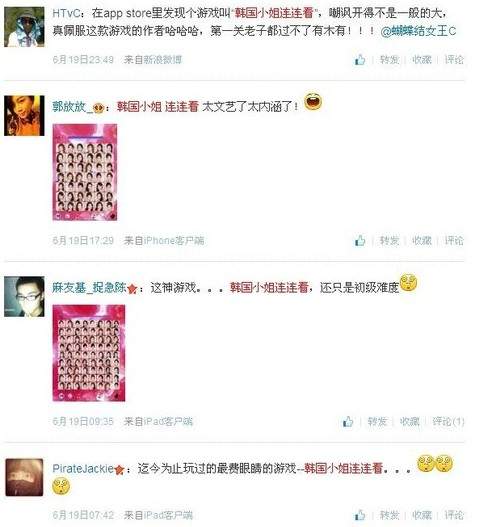The image size is (488, 527).
Task: Open PirateJackie username link
Action: [83, 469]
